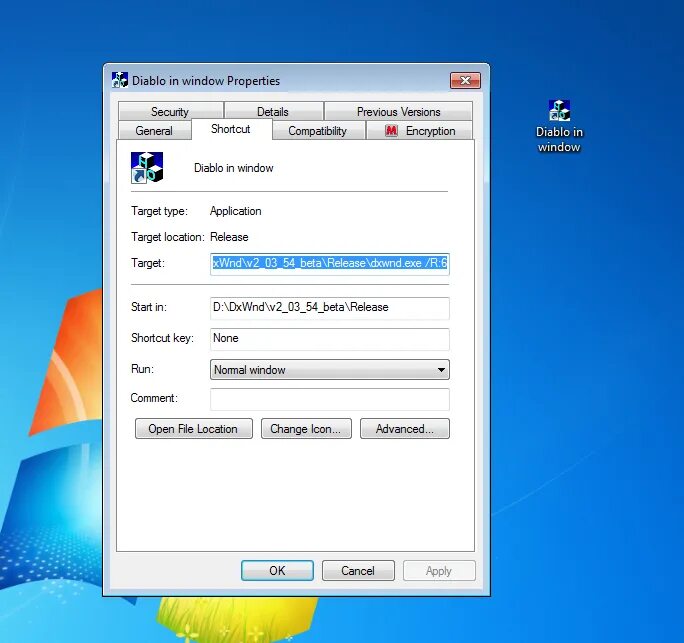Click the title bar icon of Properties dialog
The width and height of the screenshot is (684, 643).
tap(120, 80)
